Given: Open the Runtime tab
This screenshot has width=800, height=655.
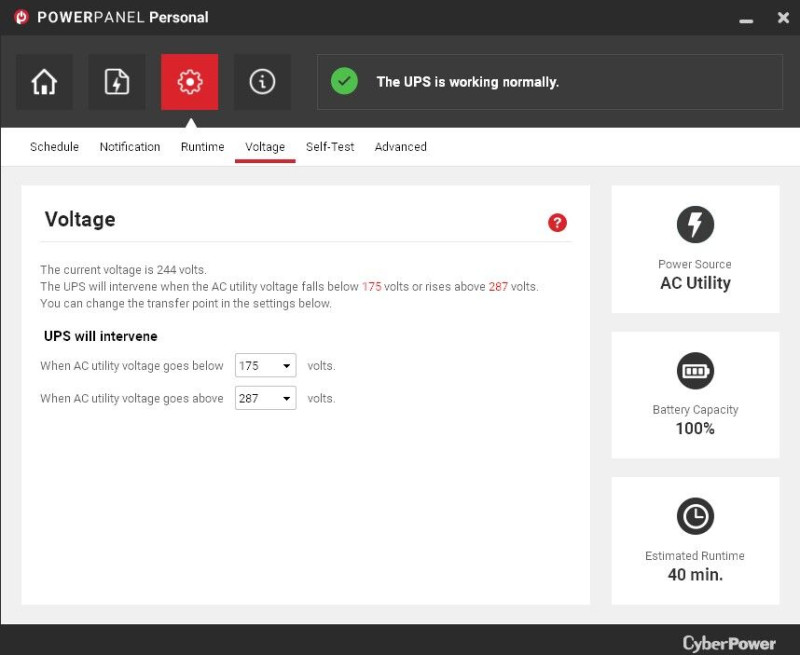Looking at the screenshot, I should point(203,147).
